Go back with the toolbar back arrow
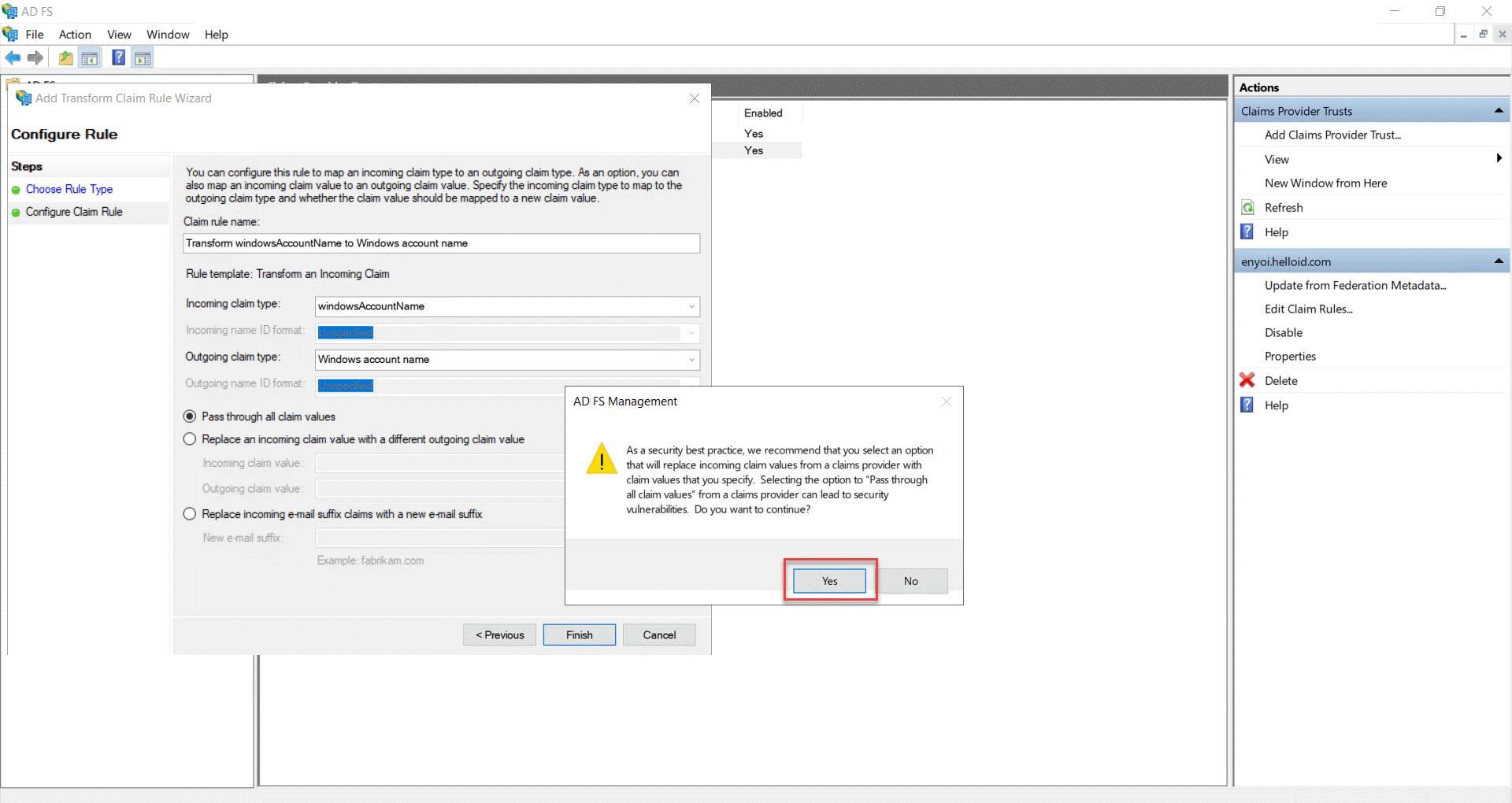1512x803 pixels. click(13, 57)
